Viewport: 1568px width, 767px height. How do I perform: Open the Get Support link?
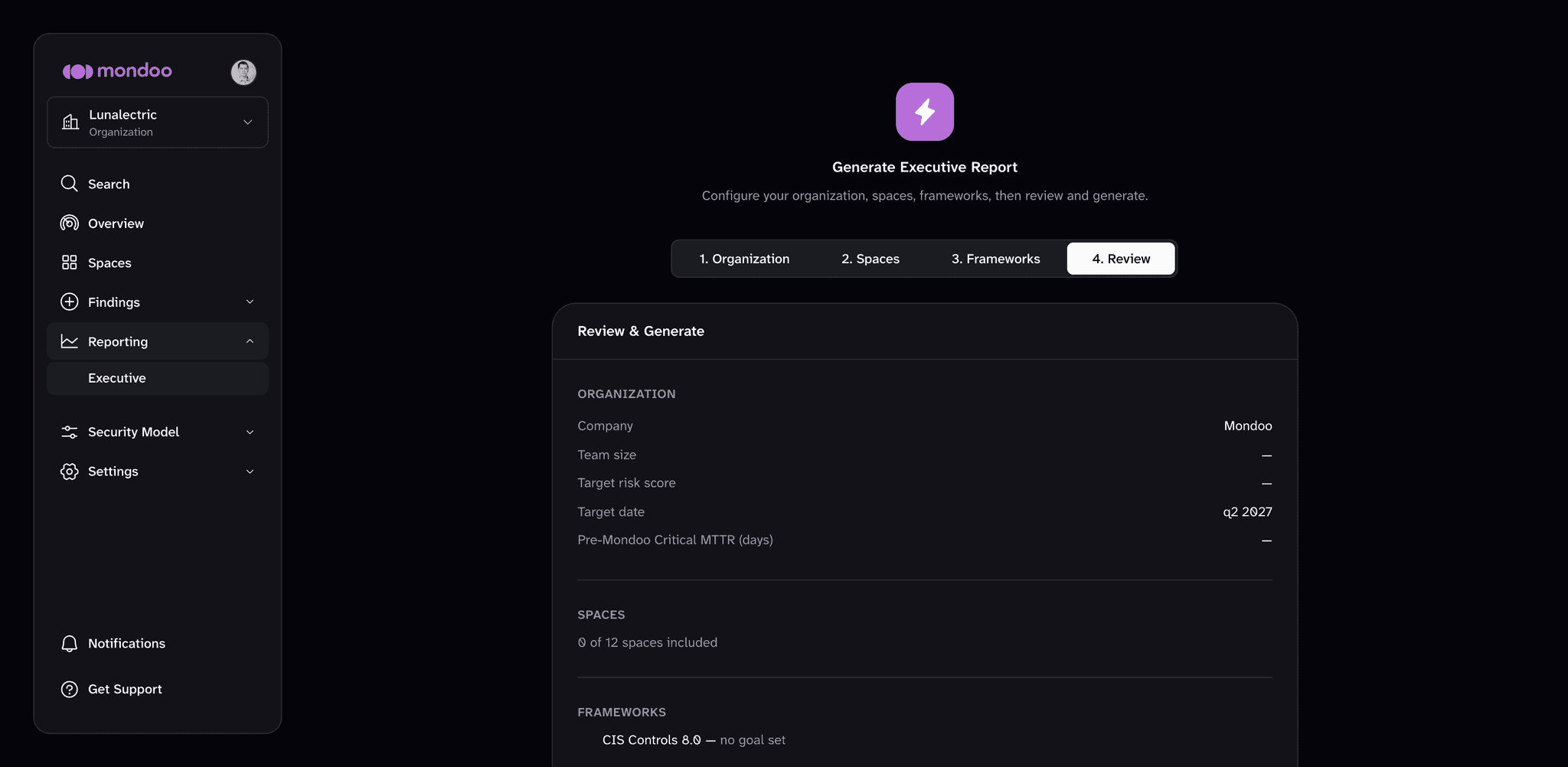(158, 689)
